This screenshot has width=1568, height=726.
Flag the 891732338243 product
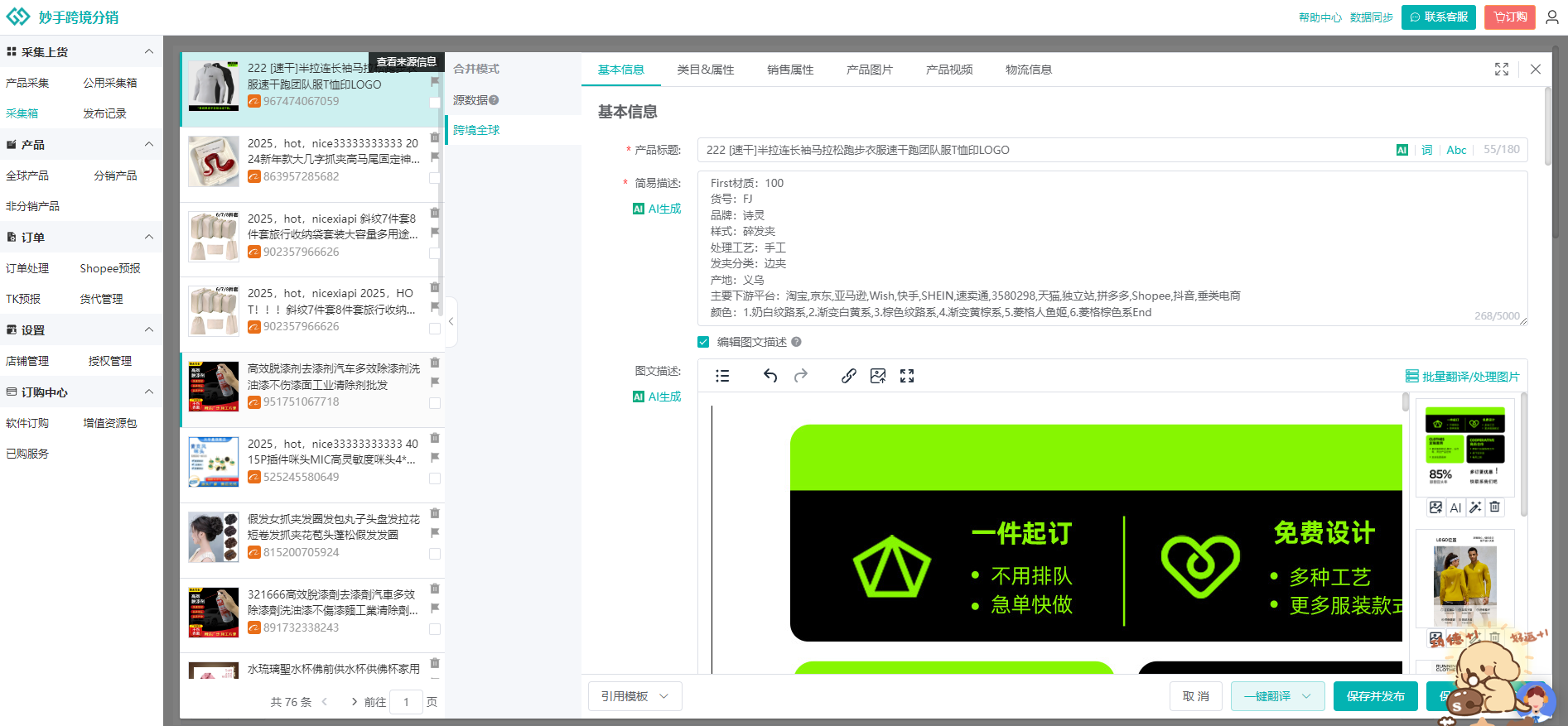click(x=435, y=608)
